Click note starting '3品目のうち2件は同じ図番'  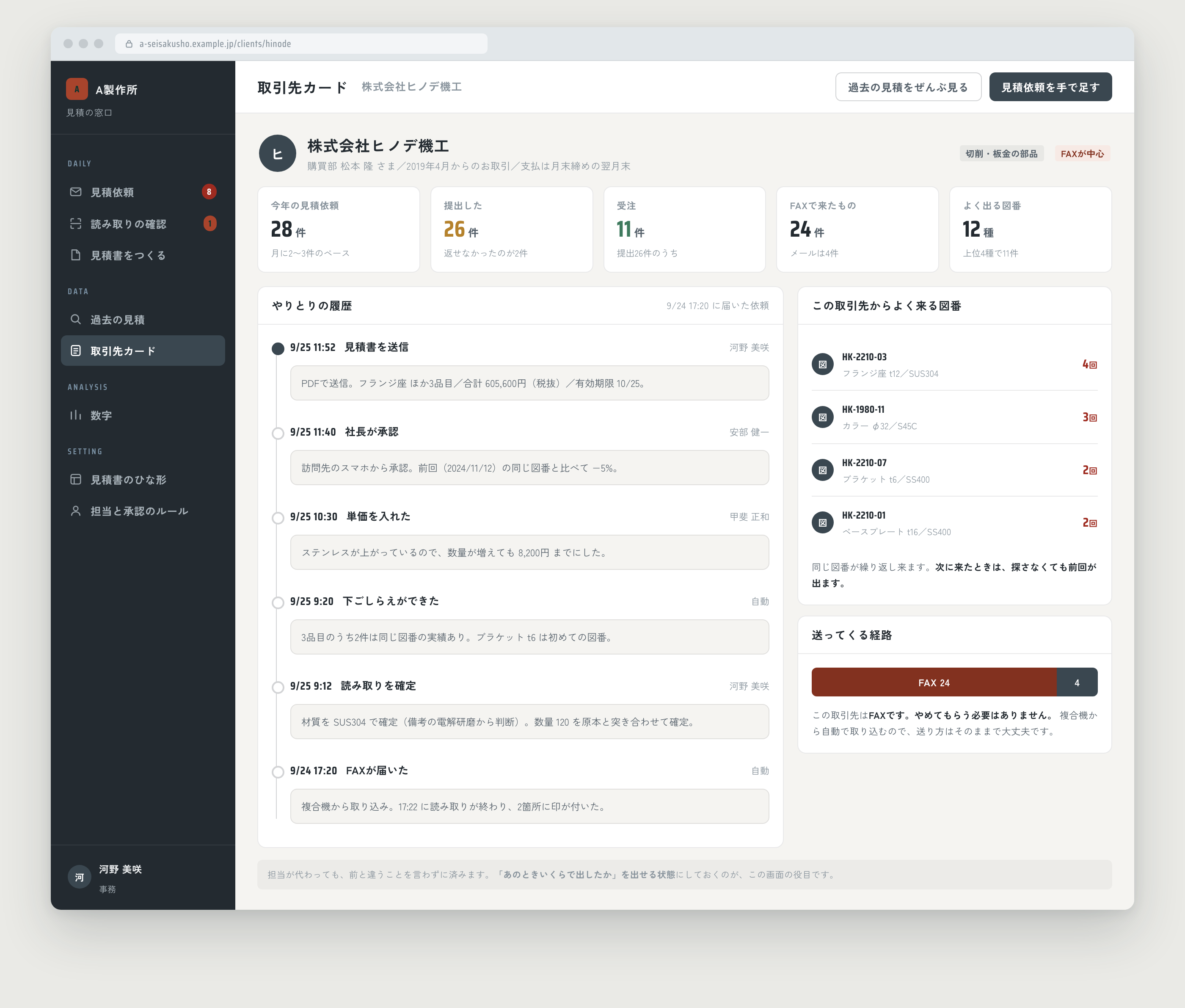point(529,637)
